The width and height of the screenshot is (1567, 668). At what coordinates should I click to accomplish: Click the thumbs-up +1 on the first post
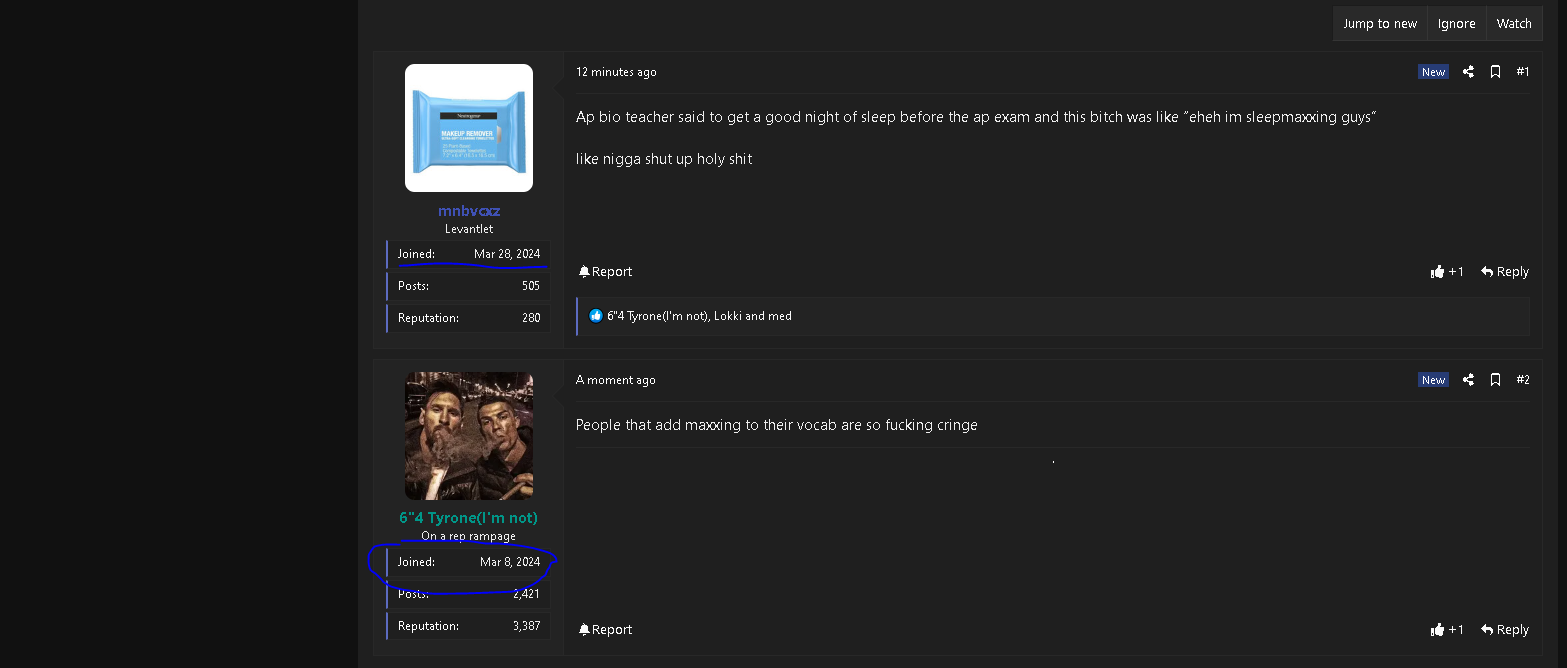[x=1447, y=272]
